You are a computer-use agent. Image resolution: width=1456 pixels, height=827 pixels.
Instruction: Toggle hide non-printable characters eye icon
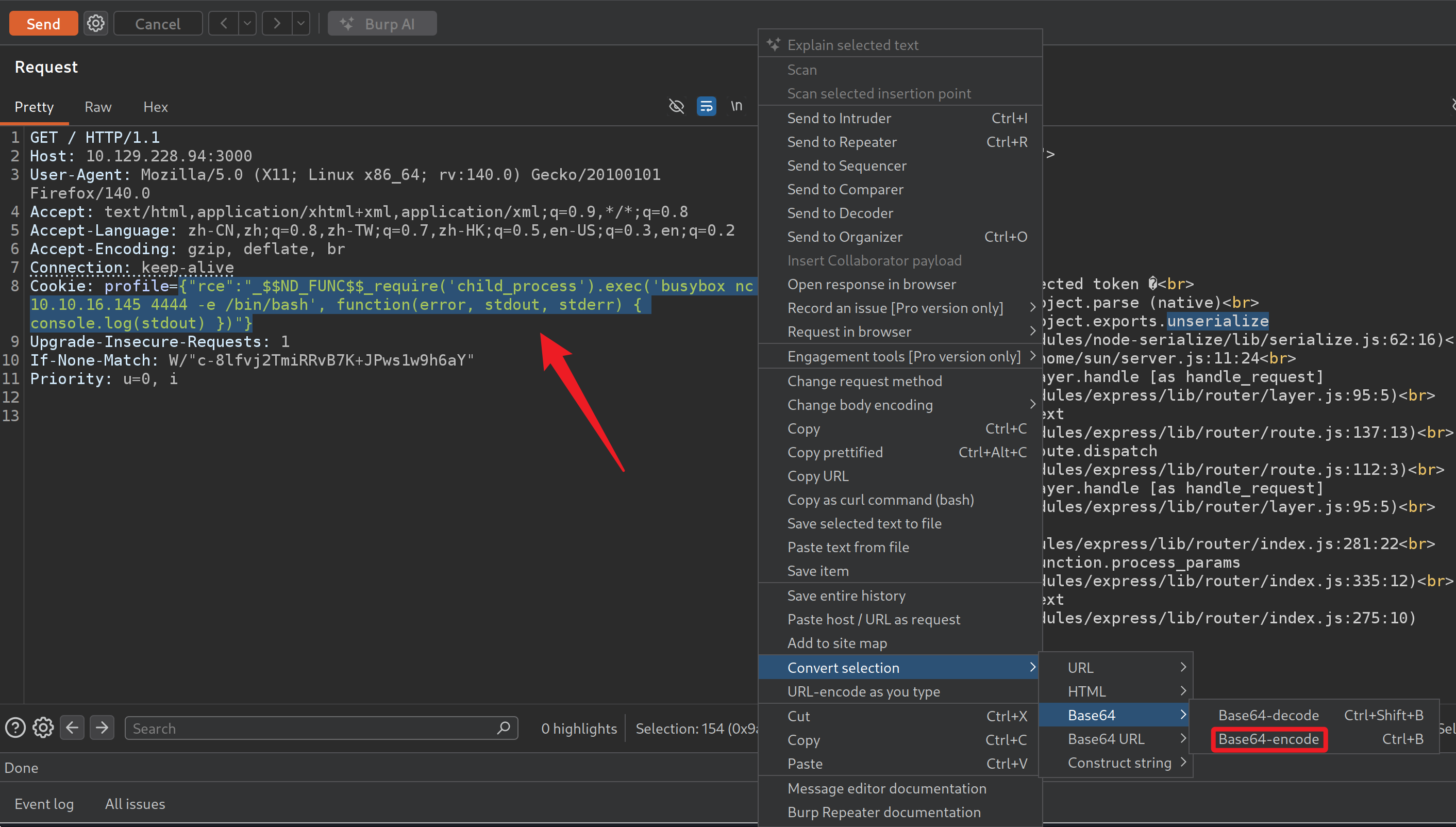[676, 106]
